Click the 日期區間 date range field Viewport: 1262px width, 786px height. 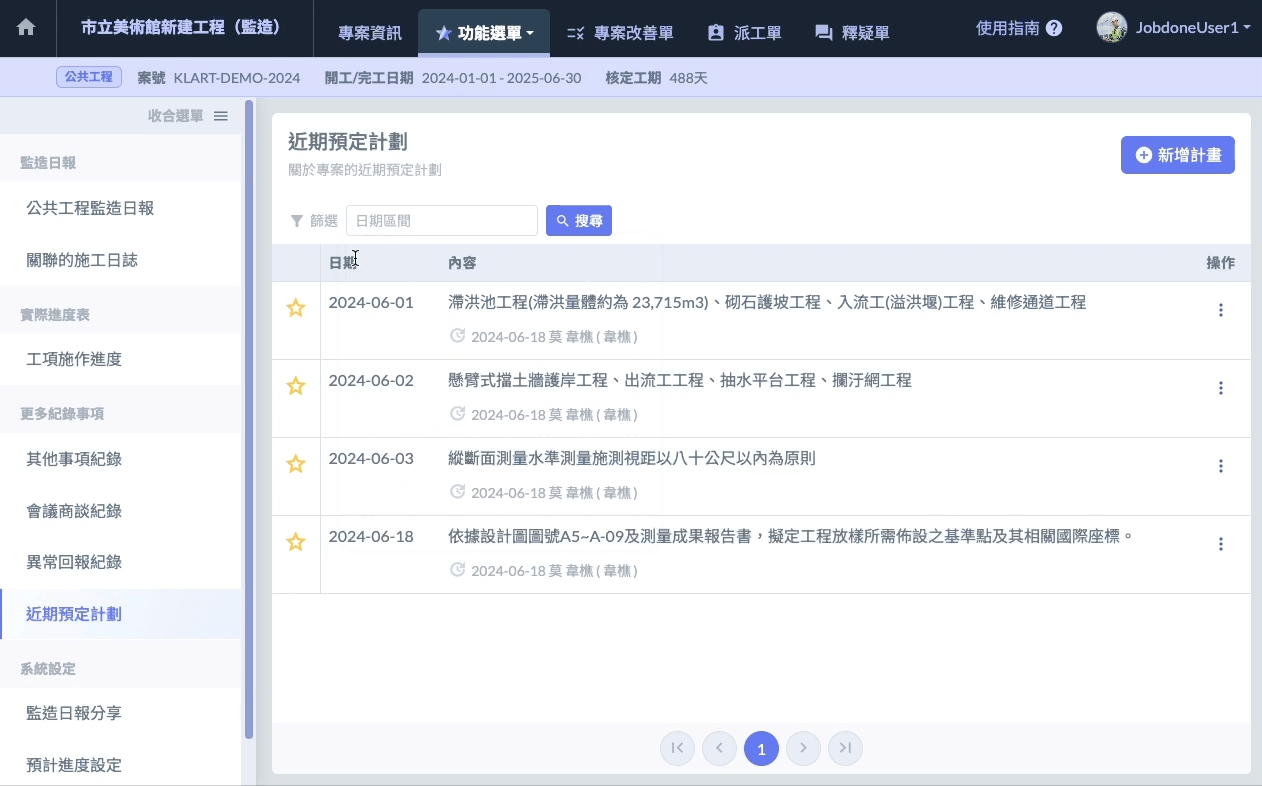coord(441,221)
